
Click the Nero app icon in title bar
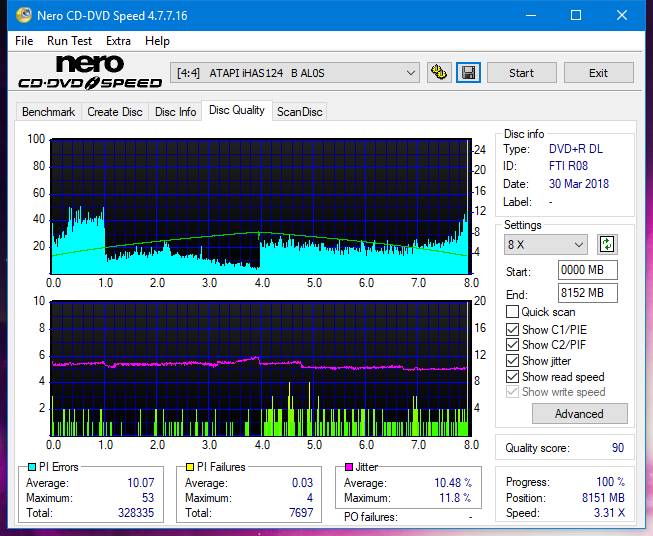tap(24, 15)
